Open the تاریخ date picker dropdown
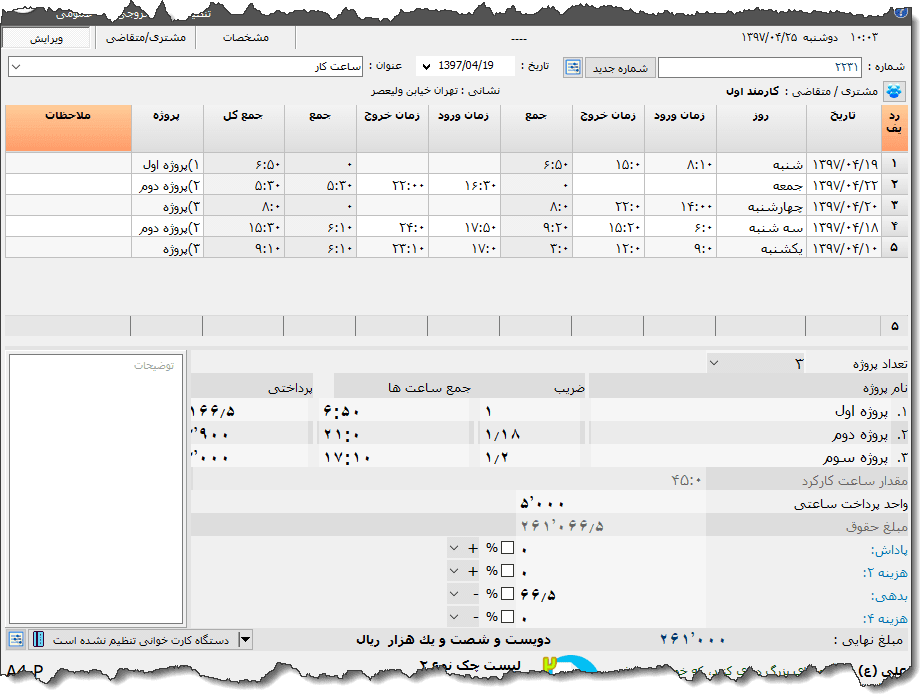Image resolution: width=921 pixels, height=695 pixels. click(422, 67)
